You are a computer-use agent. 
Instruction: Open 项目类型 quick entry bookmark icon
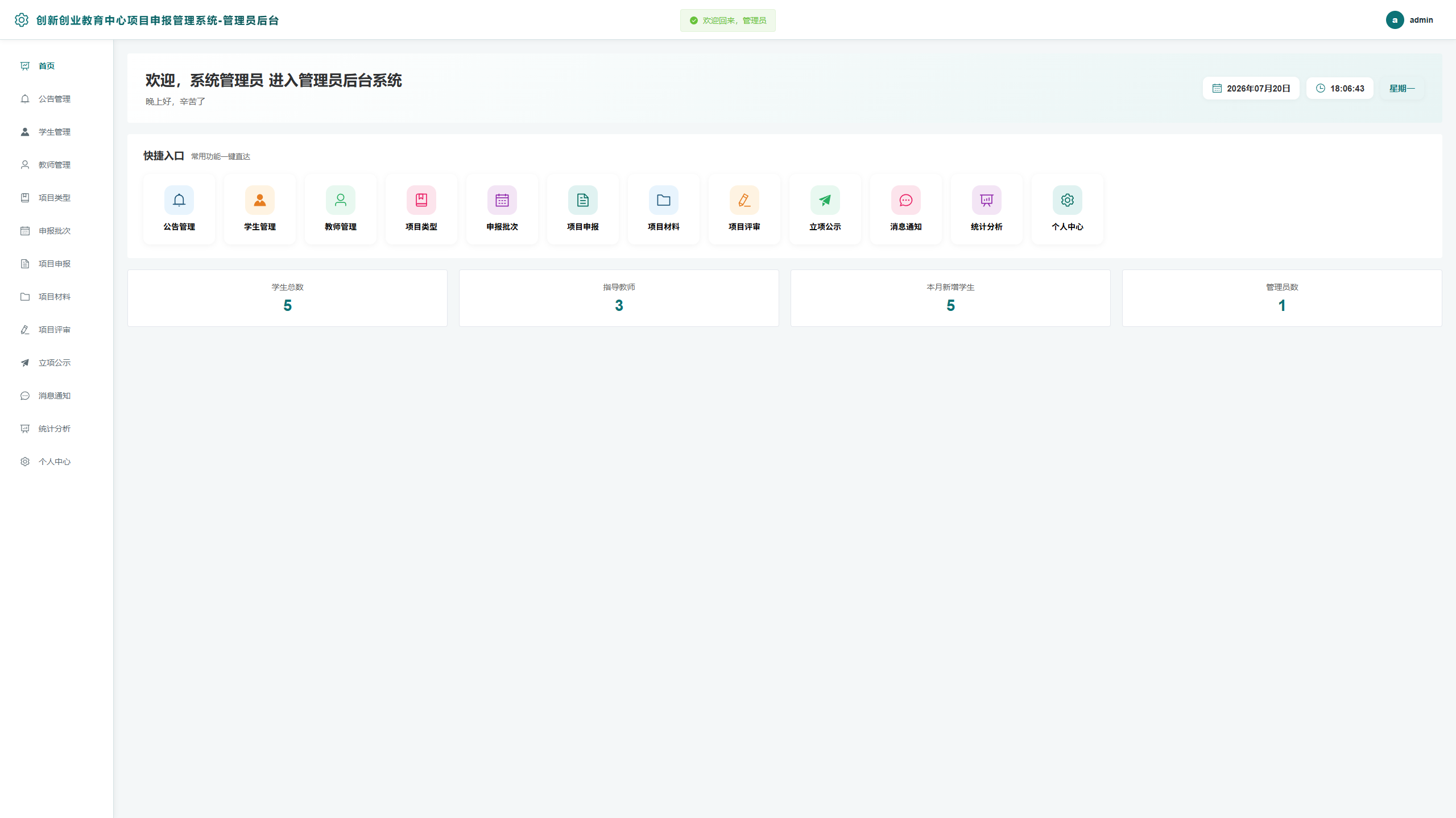point(421,200)
